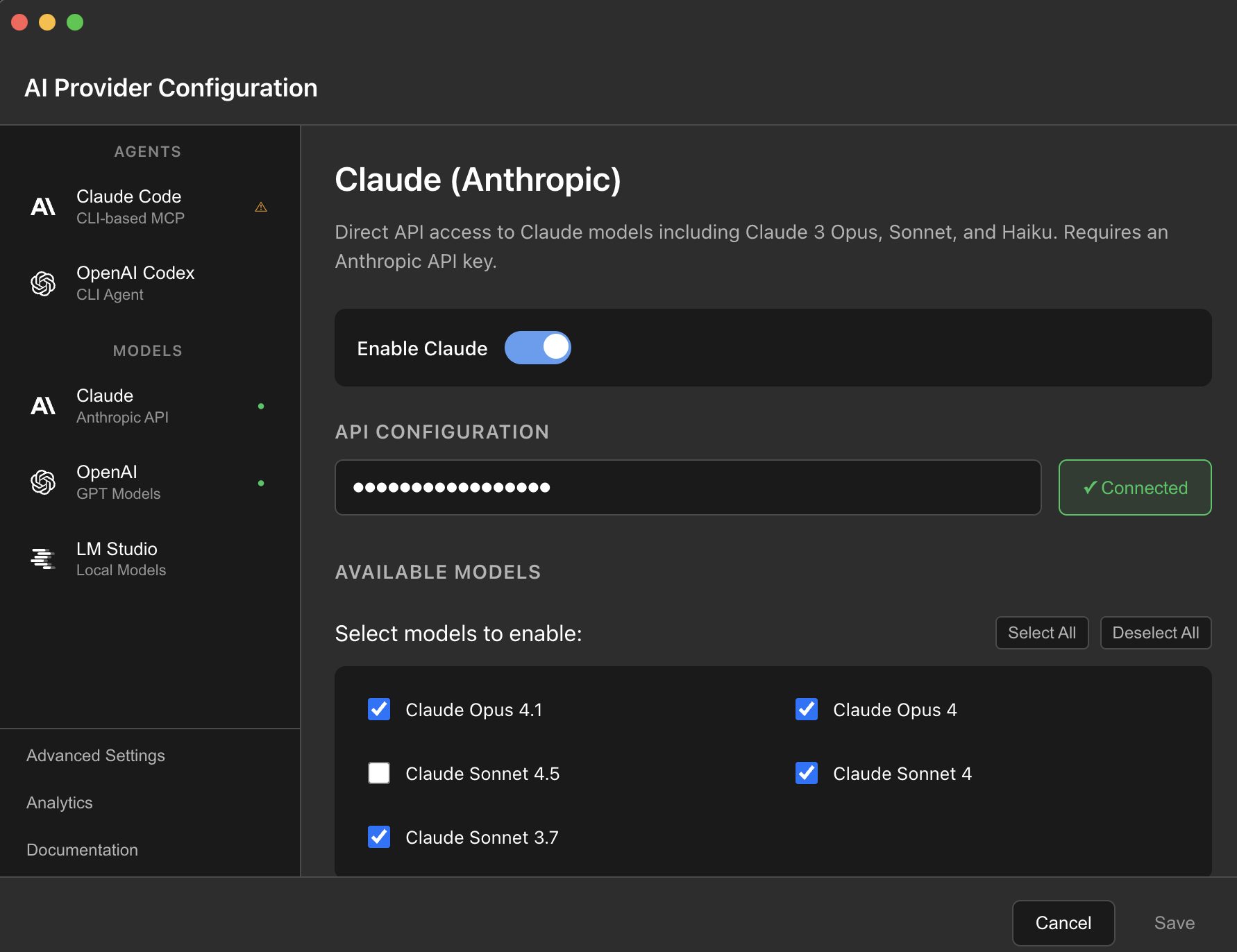Click the OpenAI logo beside GPT Models

tap(43, 482)
